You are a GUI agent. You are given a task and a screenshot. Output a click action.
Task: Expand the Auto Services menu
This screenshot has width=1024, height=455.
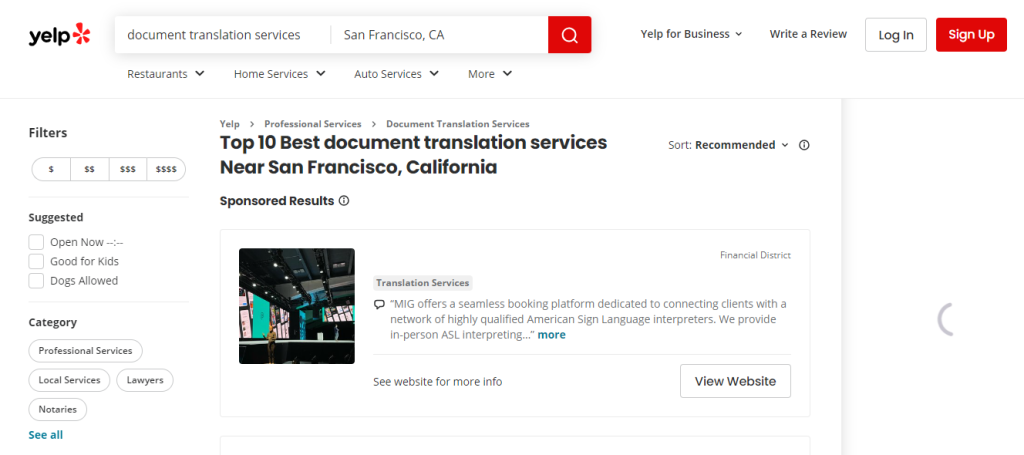396,74
